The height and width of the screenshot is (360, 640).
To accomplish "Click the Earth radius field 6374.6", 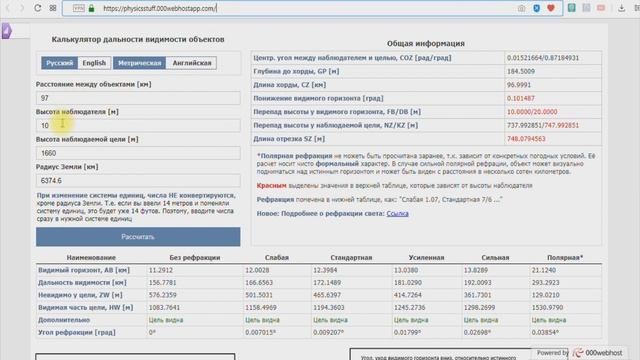I will 138,180.
